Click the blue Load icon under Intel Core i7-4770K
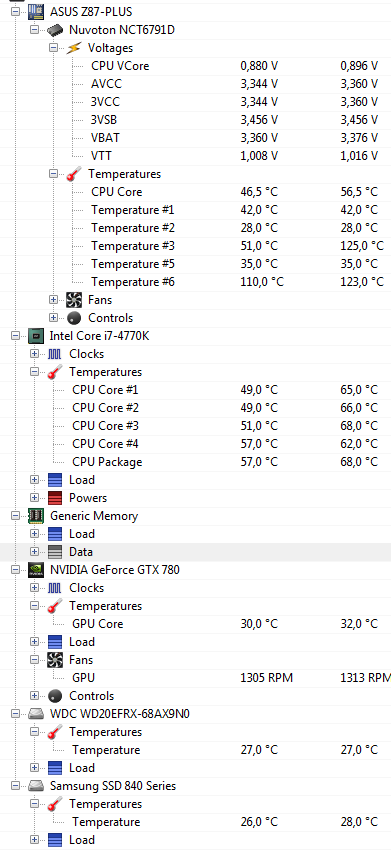The image size is (391, 856). 55,480
